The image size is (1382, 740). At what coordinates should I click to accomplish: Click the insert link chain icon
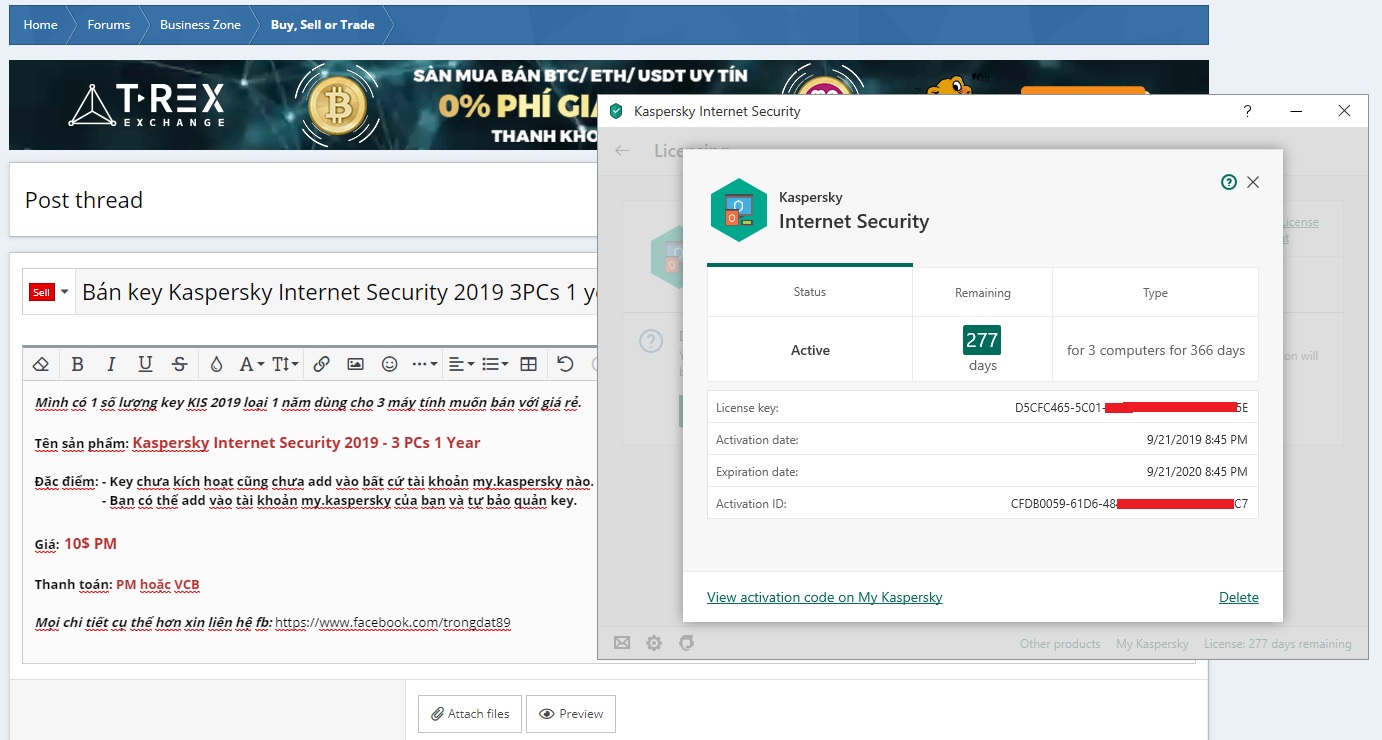[x=321, y=364]
